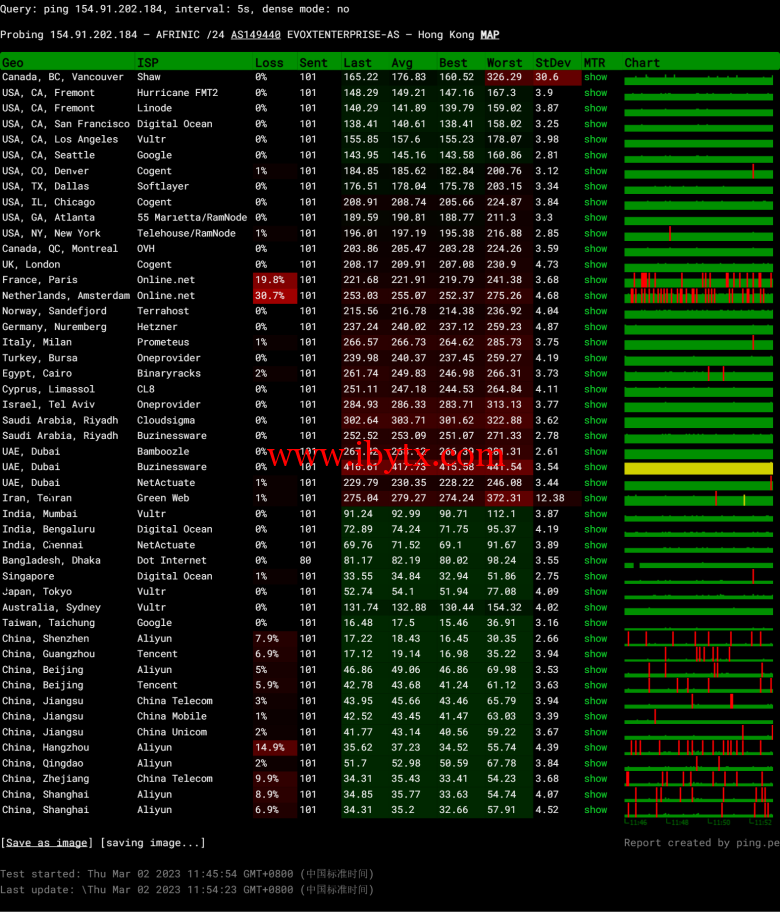Click the 30.7% loss cell for Amsterdam
Image resolution: width=780 pixels, height=912 pixels.
point(270,296)
